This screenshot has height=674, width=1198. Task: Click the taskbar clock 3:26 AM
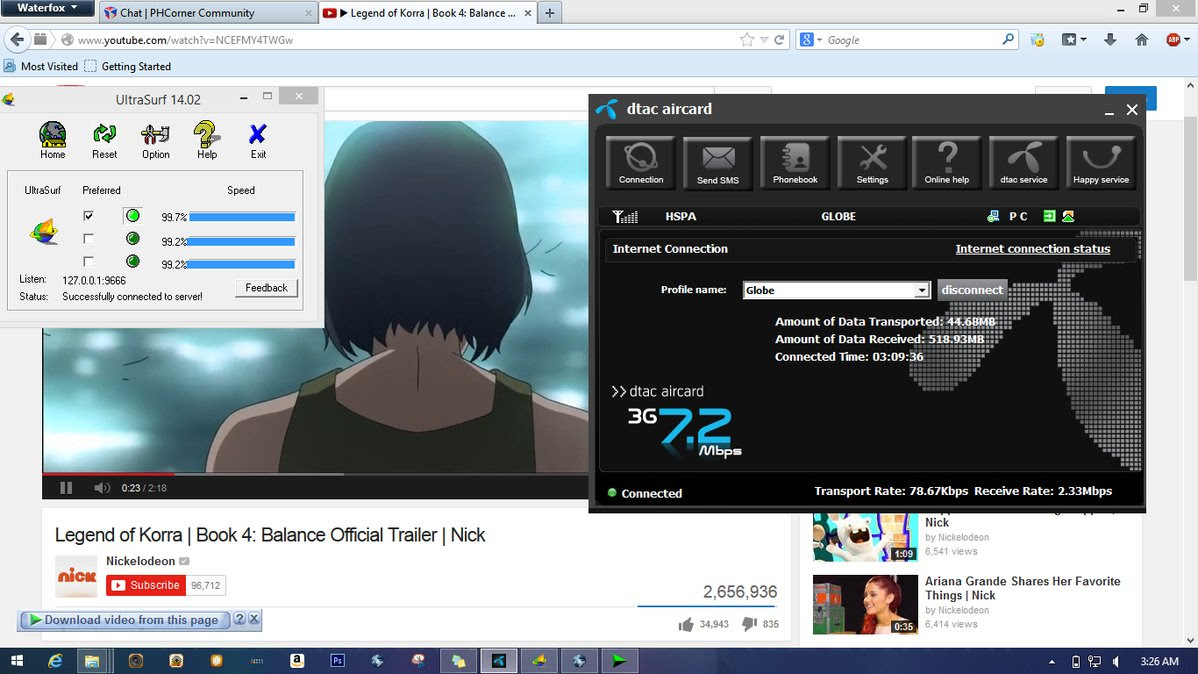(x=1159, y=662)
